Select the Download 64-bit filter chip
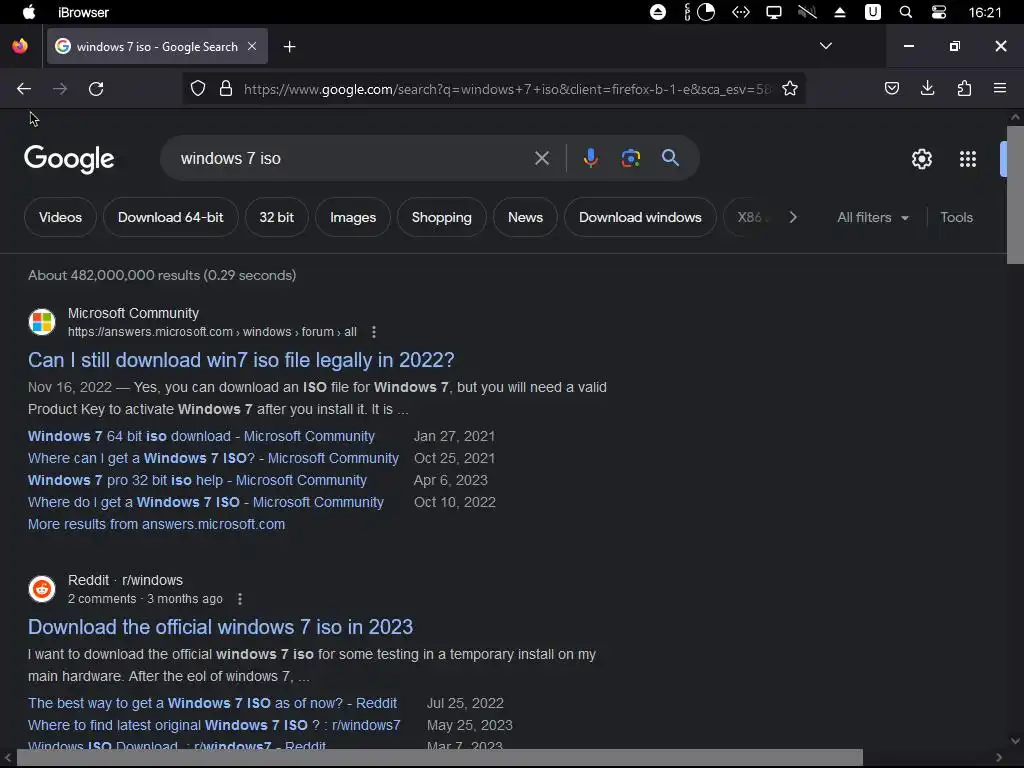 pos(170,217)
